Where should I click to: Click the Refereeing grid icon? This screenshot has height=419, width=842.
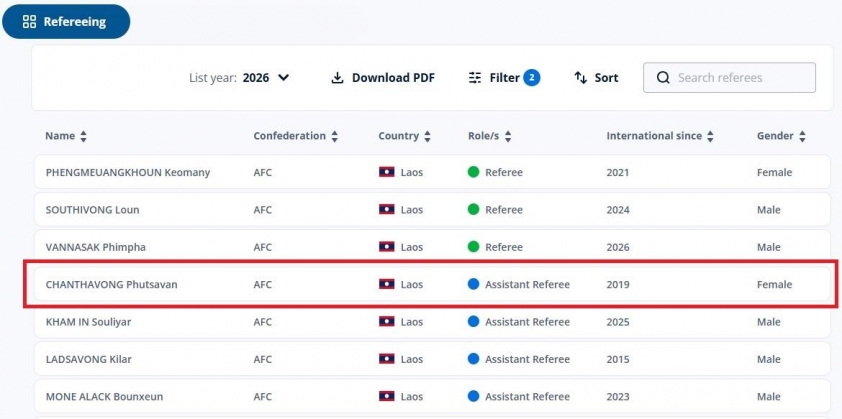click(x=29, y=22)
